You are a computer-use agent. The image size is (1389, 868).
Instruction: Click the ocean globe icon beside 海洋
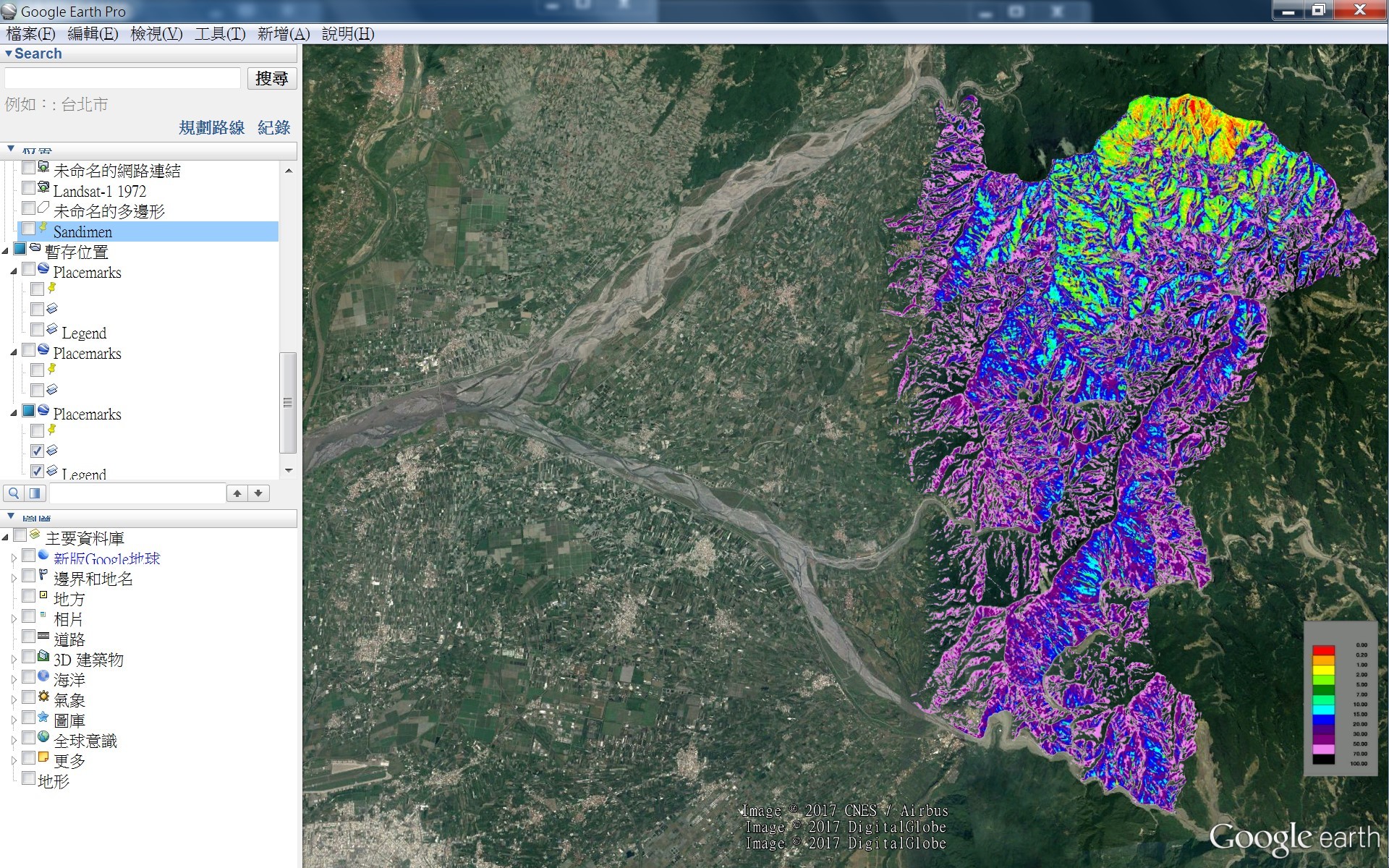pos(43,677)
